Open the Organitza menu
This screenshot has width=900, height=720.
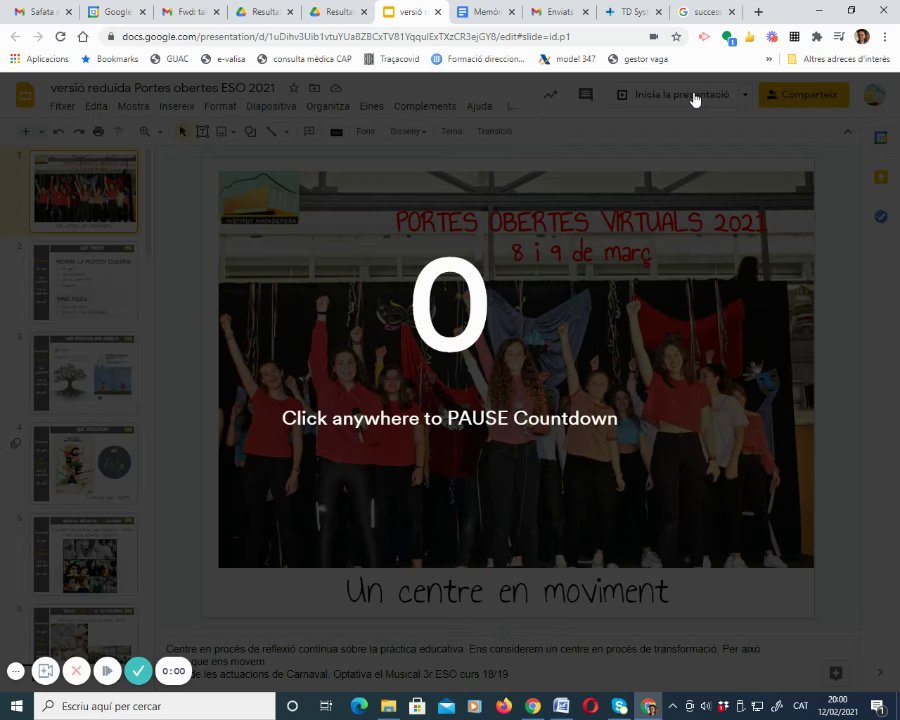coord(328,106)
